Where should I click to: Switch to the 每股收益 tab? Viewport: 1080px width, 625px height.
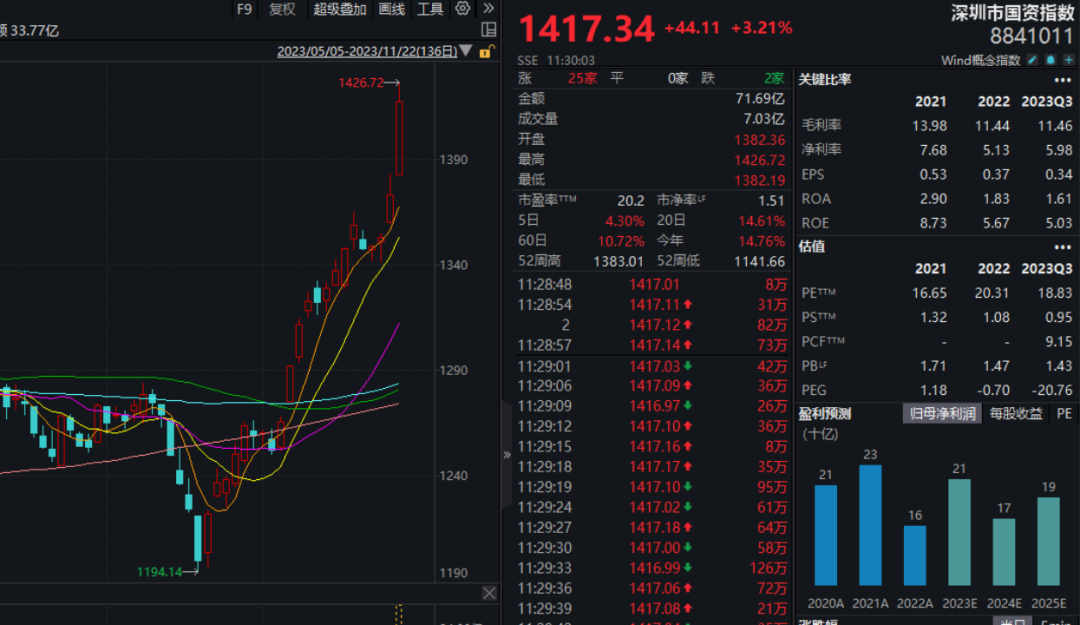[x=1015, y=412]
